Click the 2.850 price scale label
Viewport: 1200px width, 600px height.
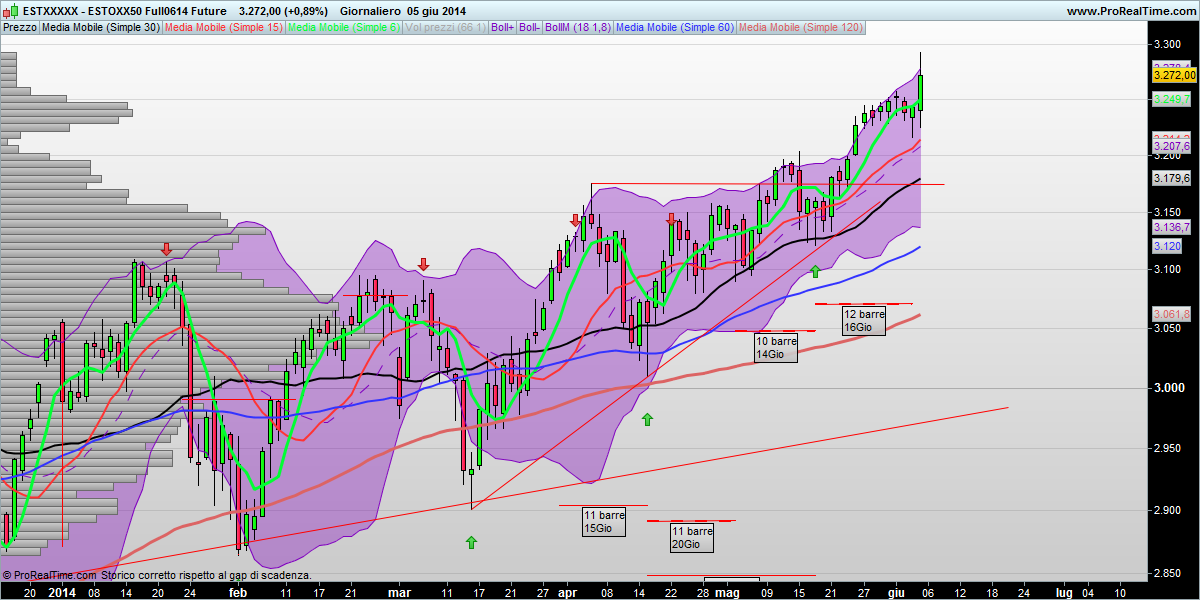click(1168, 572)
